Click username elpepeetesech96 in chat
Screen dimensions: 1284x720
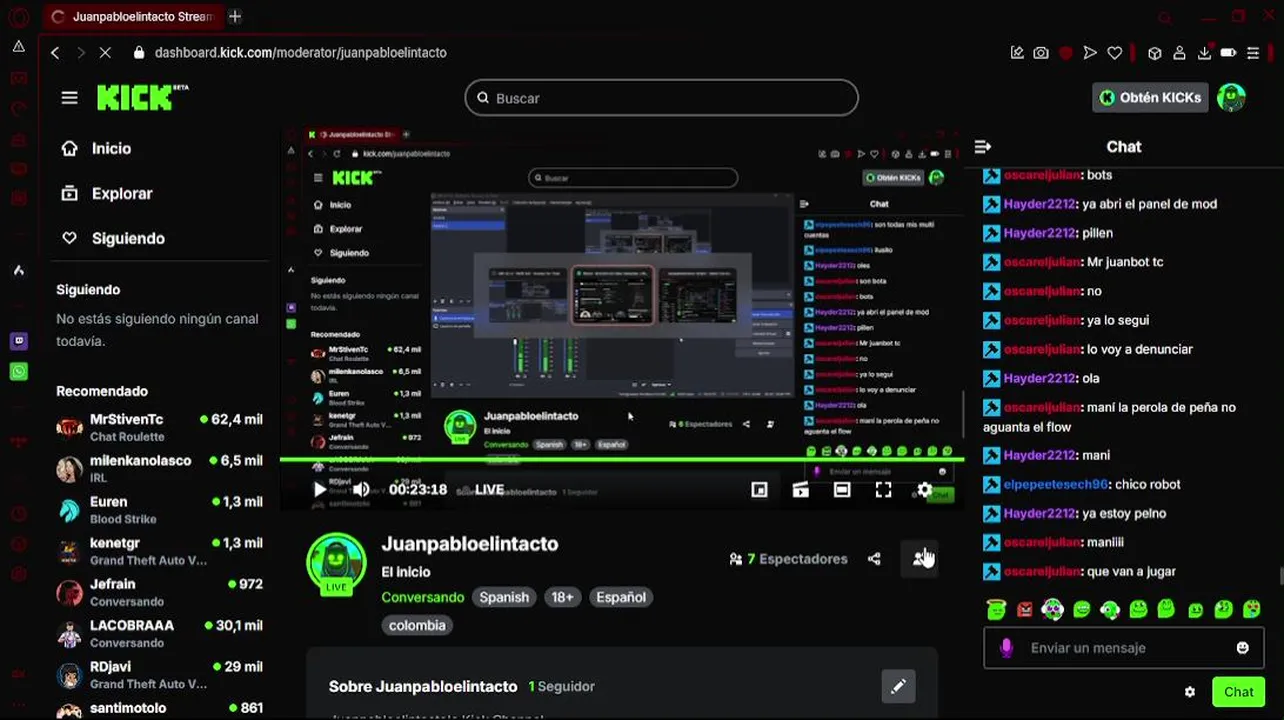click(x=1055, y=484)
